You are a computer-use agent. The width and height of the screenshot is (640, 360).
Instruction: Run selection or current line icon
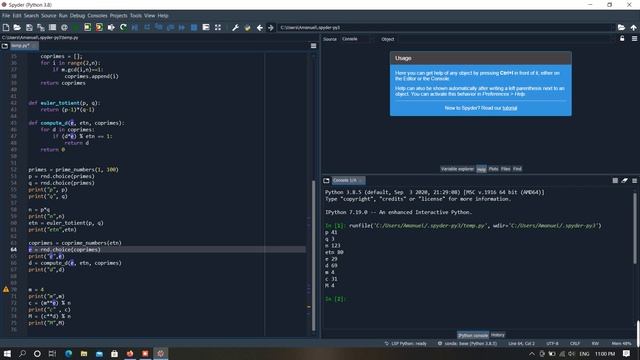tap(111, 27)
